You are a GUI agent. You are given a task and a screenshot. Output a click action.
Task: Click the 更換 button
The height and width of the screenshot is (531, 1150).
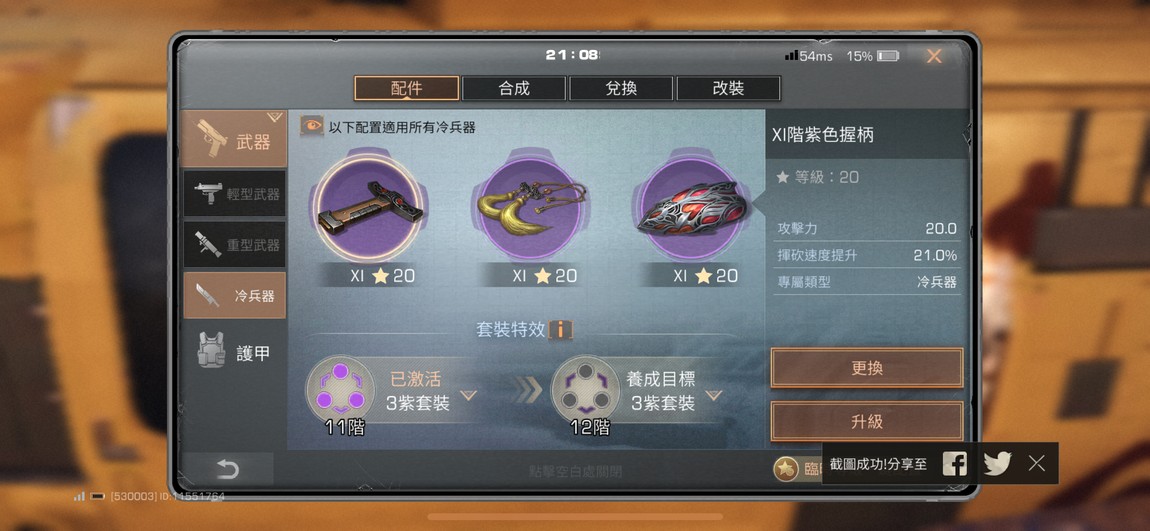pyautogui.click(x=867, y=368)
